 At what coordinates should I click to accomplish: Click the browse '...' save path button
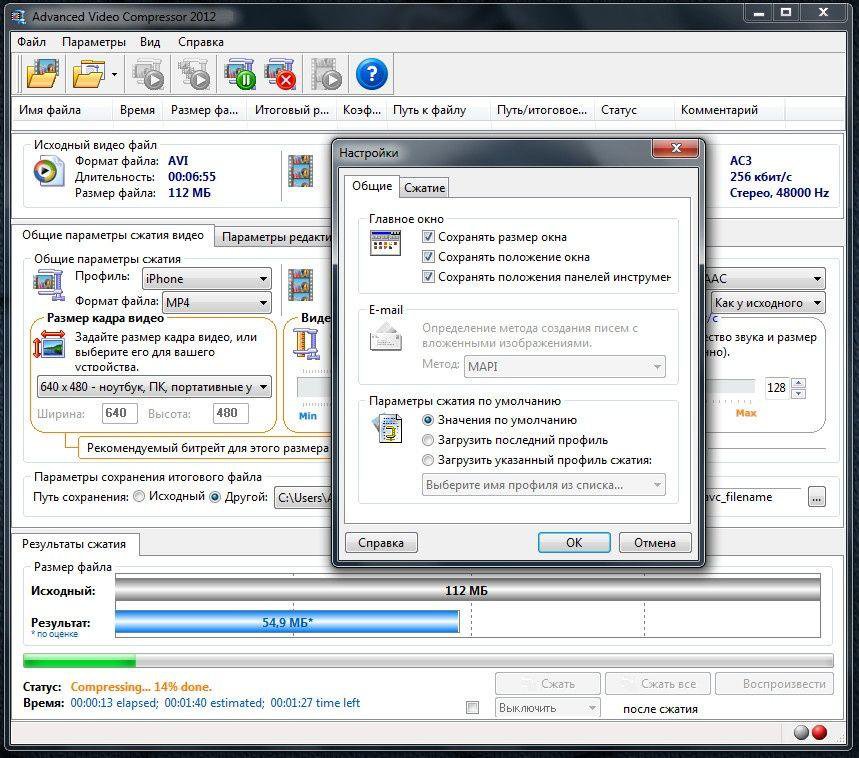point(817,497)
